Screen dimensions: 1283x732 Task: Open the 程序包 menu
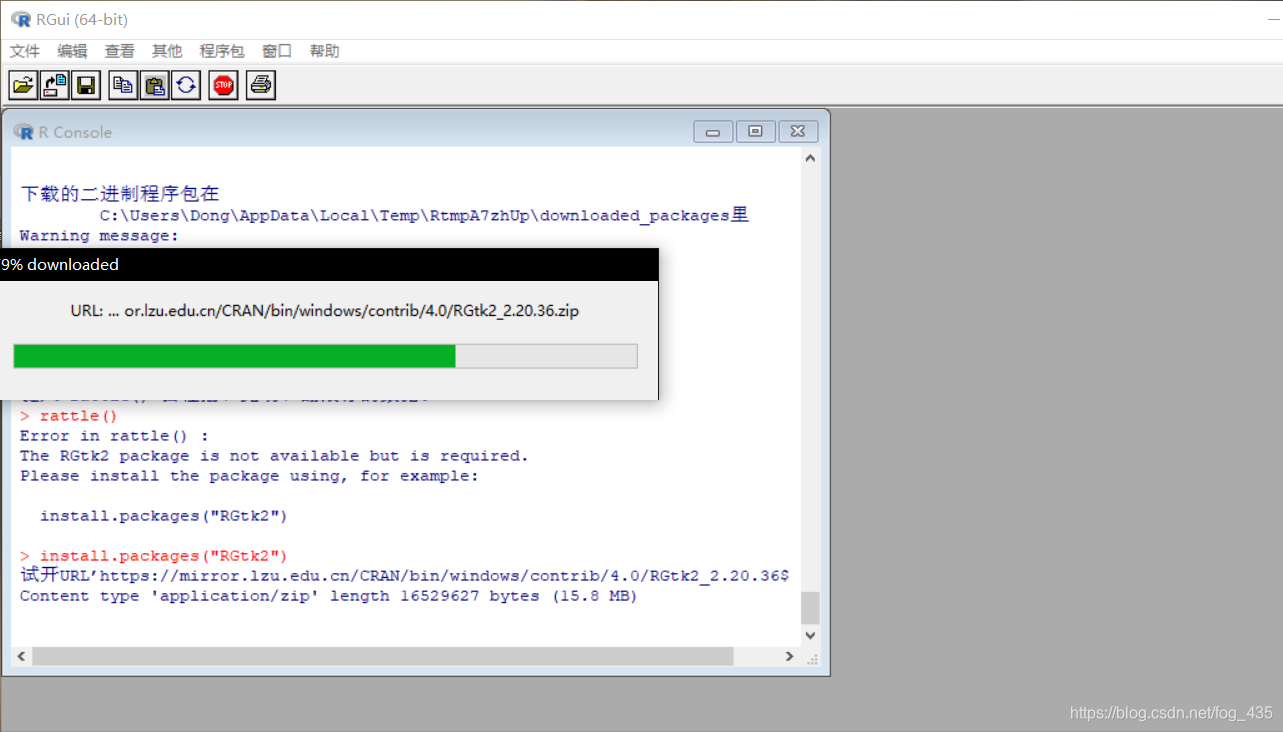222,51
